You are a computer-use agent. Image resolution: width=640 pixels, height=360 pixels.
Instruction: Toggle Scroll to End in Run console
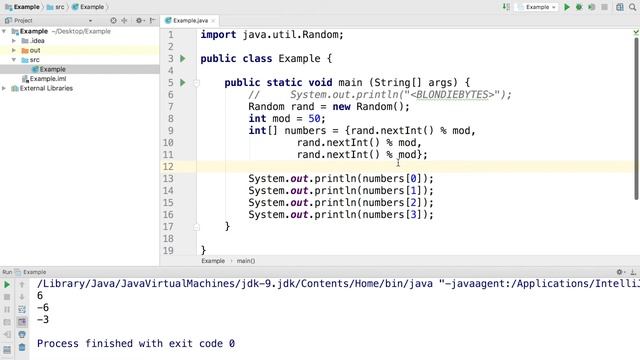click(22, 322)
